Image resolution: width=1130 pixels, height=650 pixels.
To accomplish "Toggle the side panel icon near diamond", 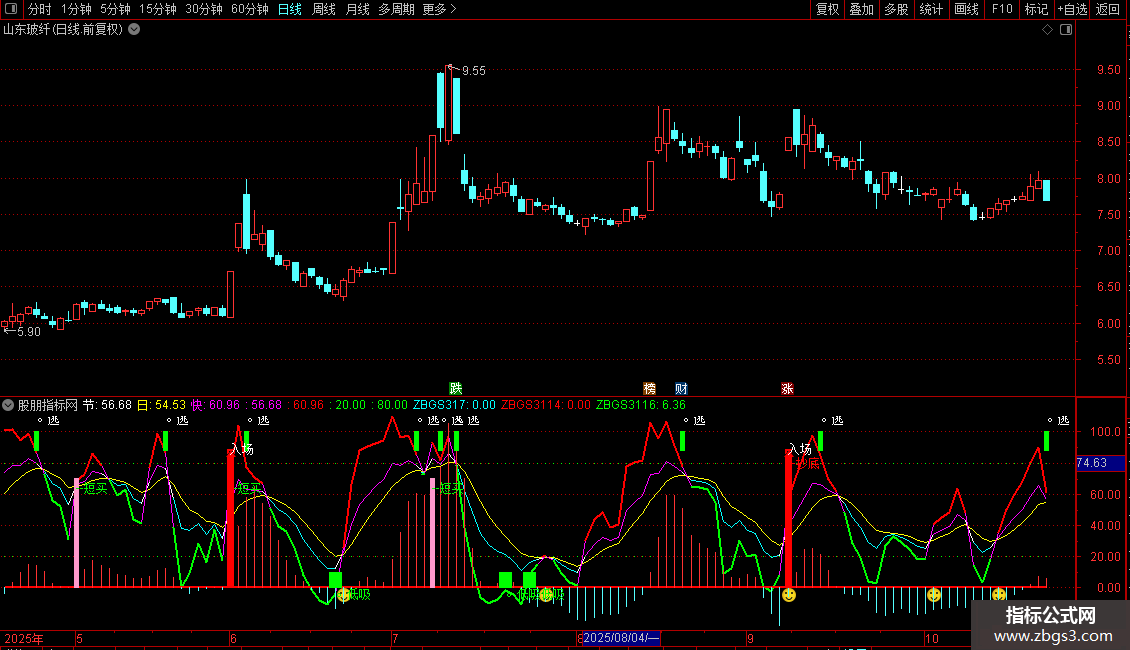I will point(1066,30).
